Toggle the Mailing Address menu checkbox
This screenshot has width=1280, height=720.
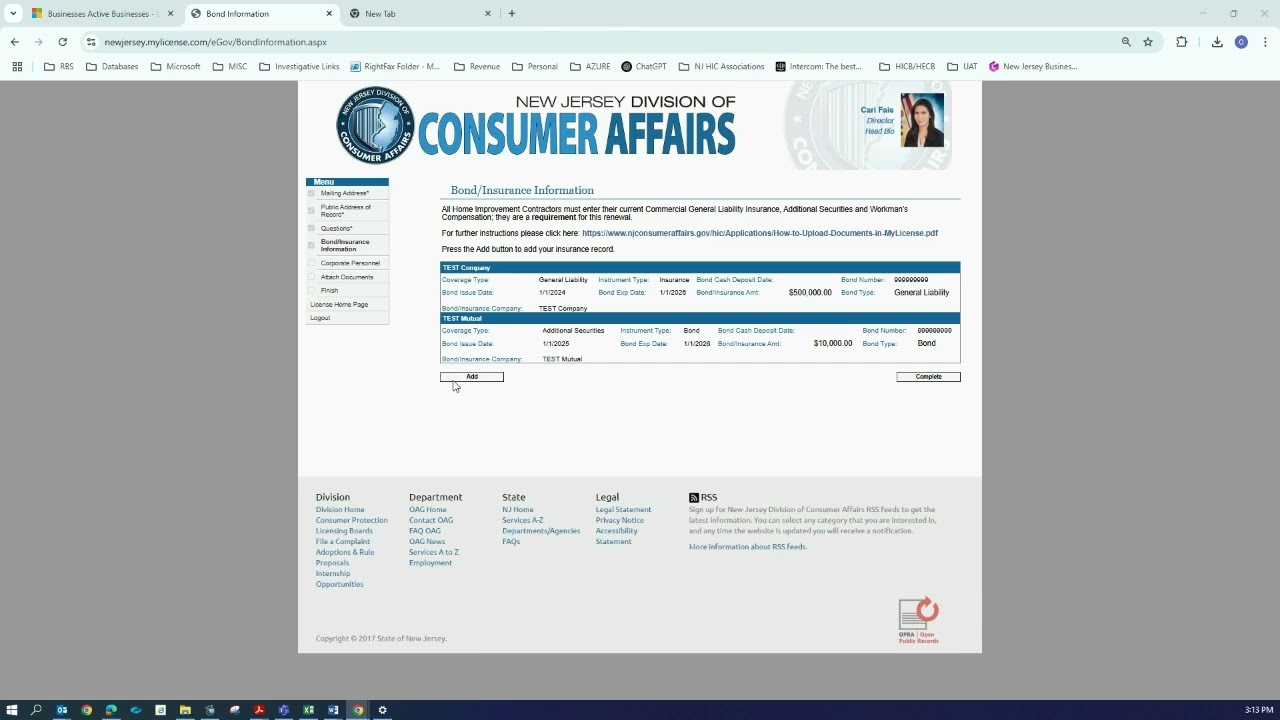point(312,193)
